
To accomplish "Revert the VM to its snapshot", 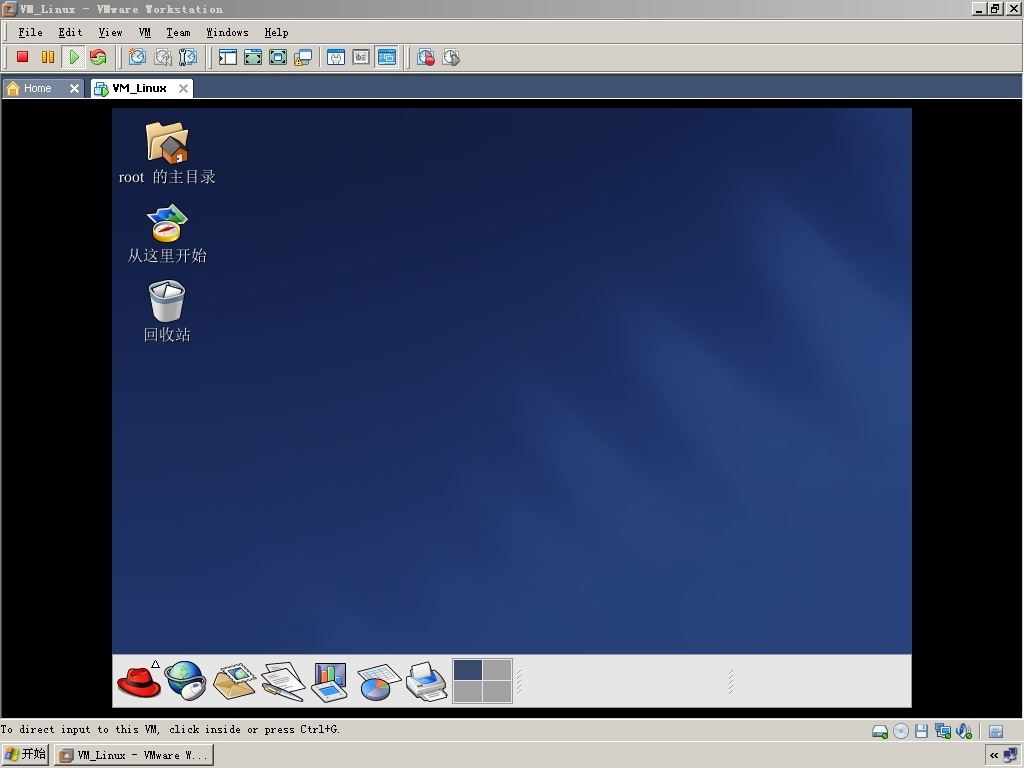I will pos(163,57).
